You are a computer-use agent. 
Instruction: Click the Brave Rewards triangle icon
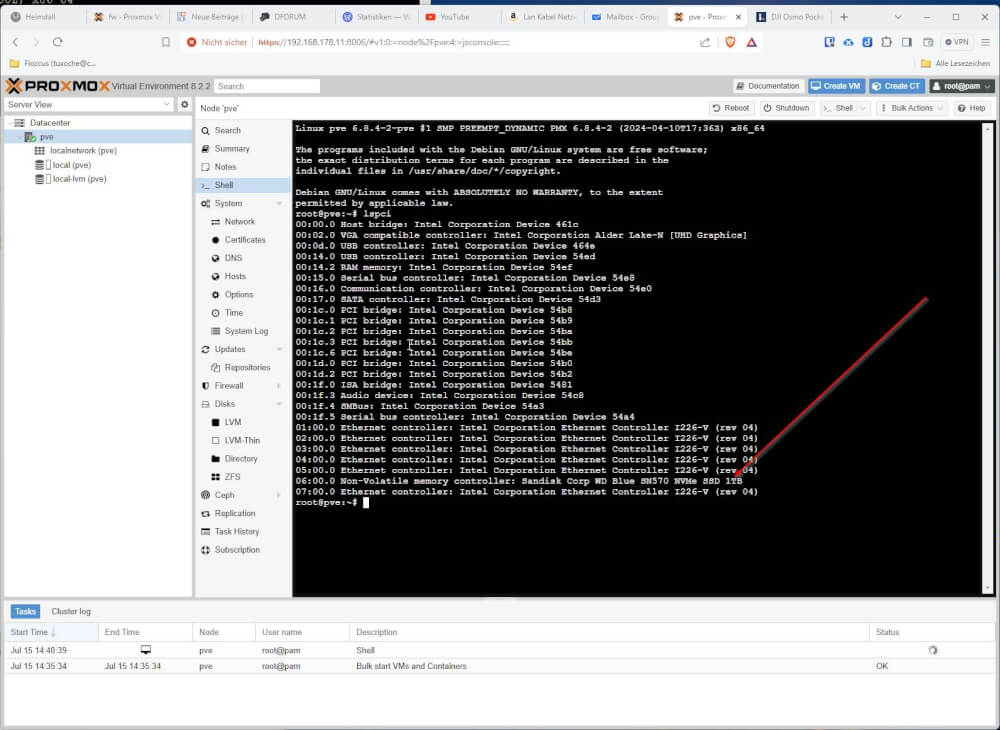752,42
